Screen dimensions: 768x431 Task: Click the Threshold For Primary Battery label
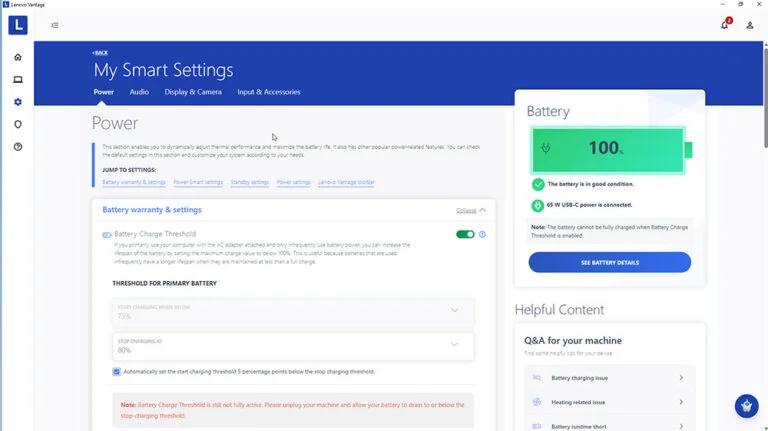(x=165, y=284)
